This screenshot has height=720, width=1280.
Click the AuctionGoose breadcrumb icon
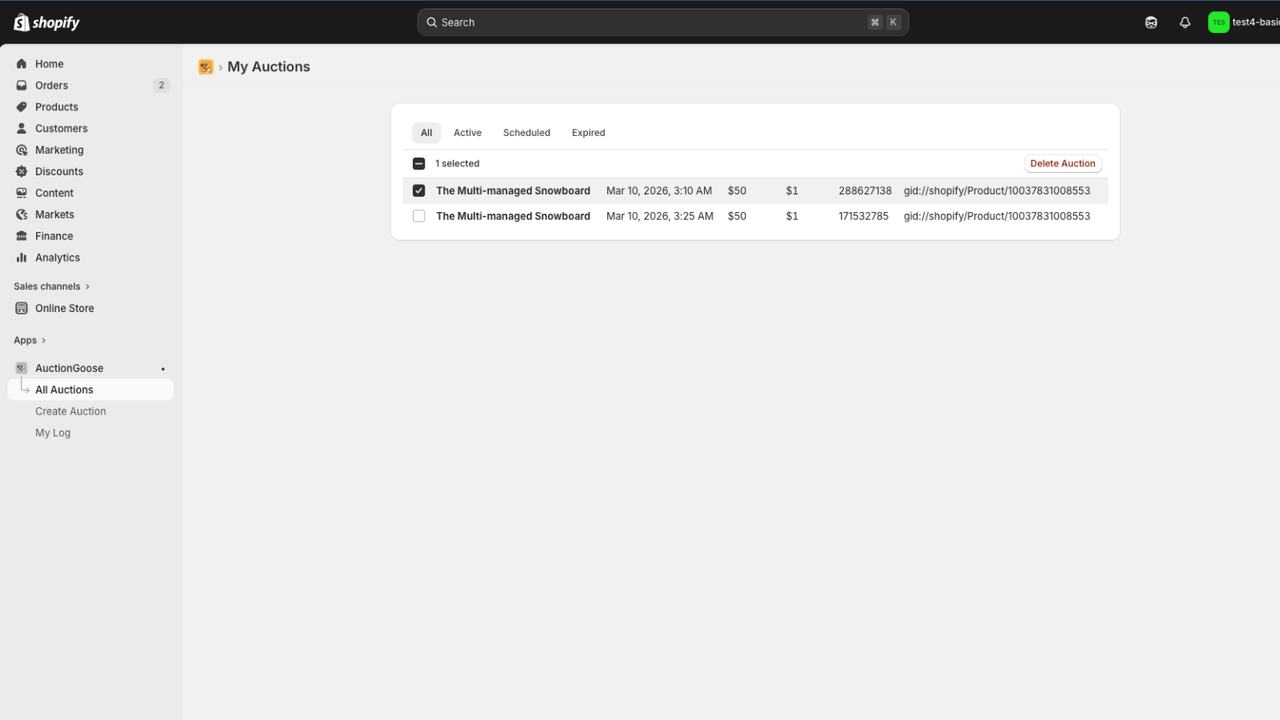(x=206, y=67)
